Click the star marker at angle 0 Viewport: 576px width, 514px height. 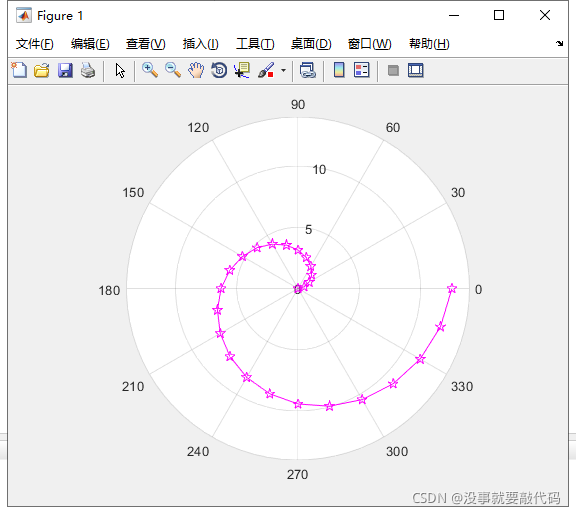(452, 288)
